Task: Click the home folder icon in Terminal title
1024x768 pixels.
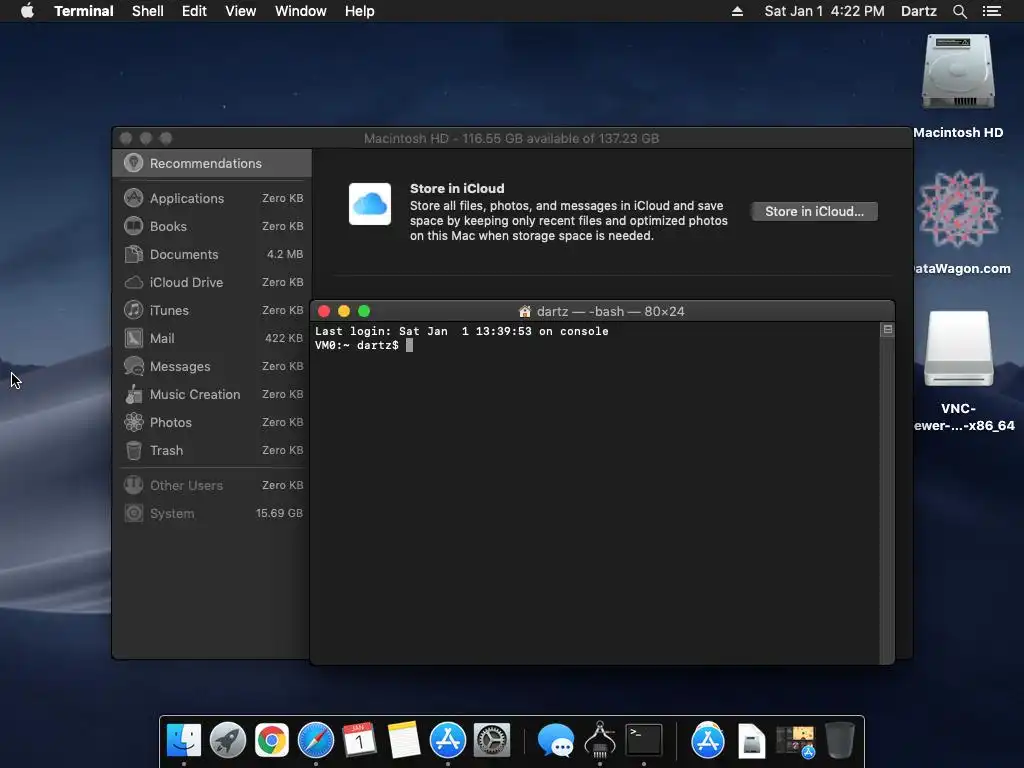Action: (524, 312)
